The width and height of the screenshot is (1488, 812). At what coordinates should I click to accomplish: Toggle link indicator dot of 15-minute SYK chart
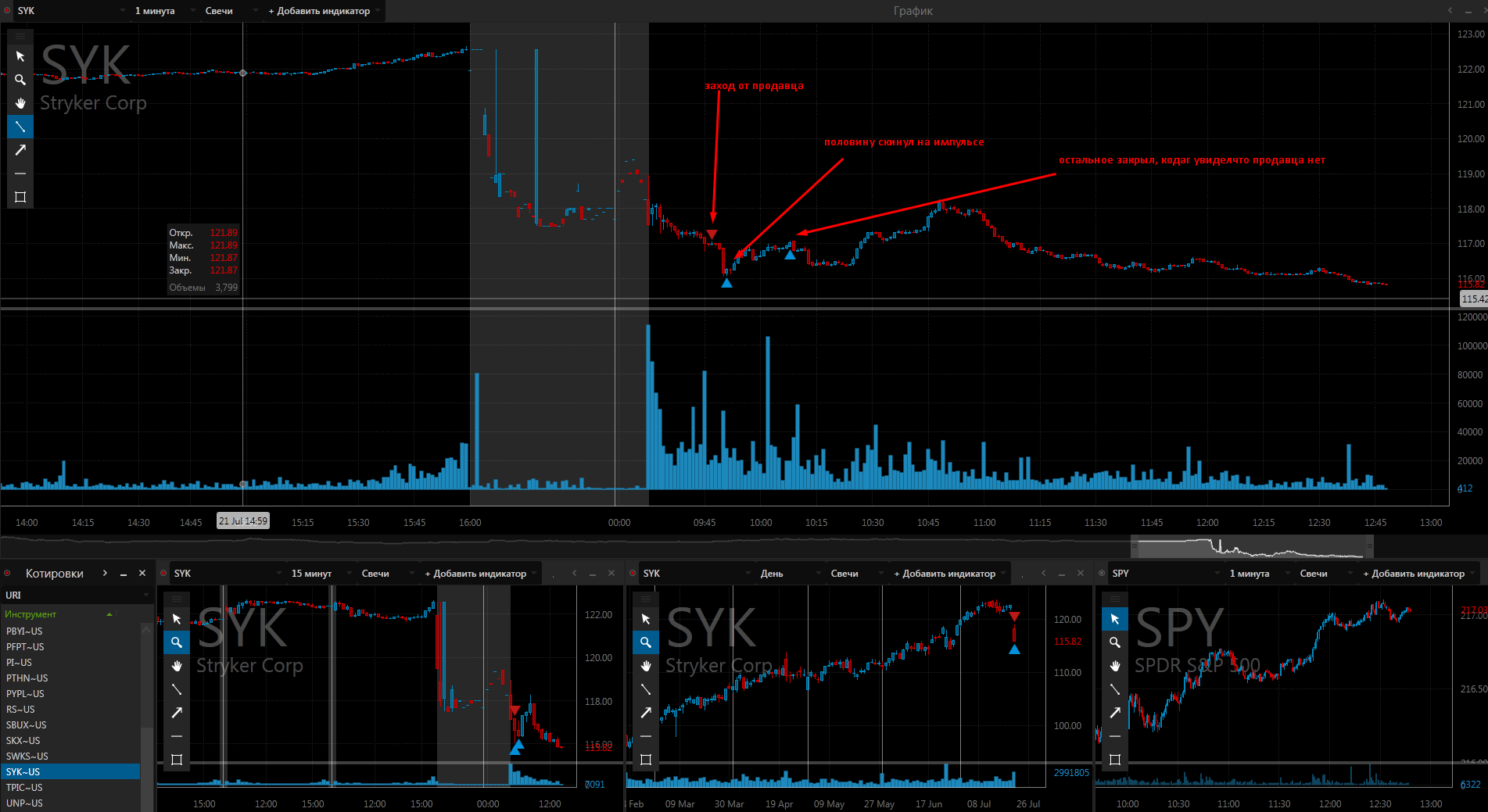tap(164, 574)
